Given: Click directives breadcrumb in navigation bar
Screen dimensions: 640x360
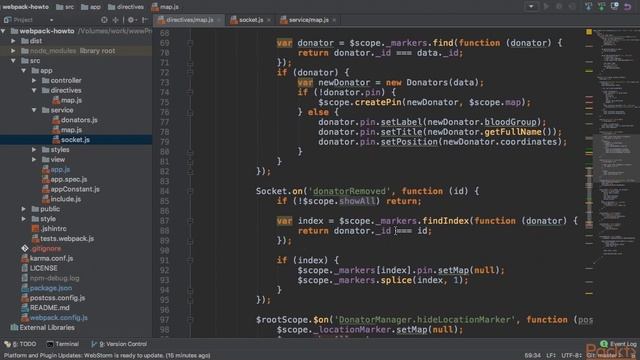Looking at the screenshot, I should click(x=126, y=7).
